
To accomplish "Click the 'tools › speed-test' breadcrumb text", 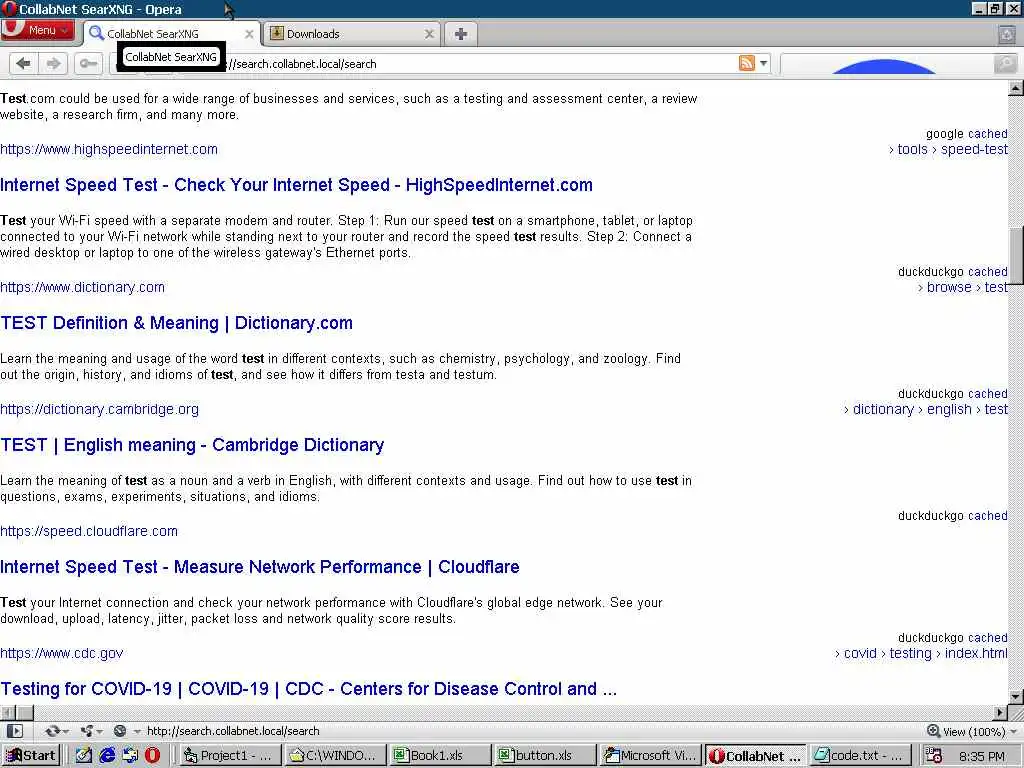I will tap(948, 150).
